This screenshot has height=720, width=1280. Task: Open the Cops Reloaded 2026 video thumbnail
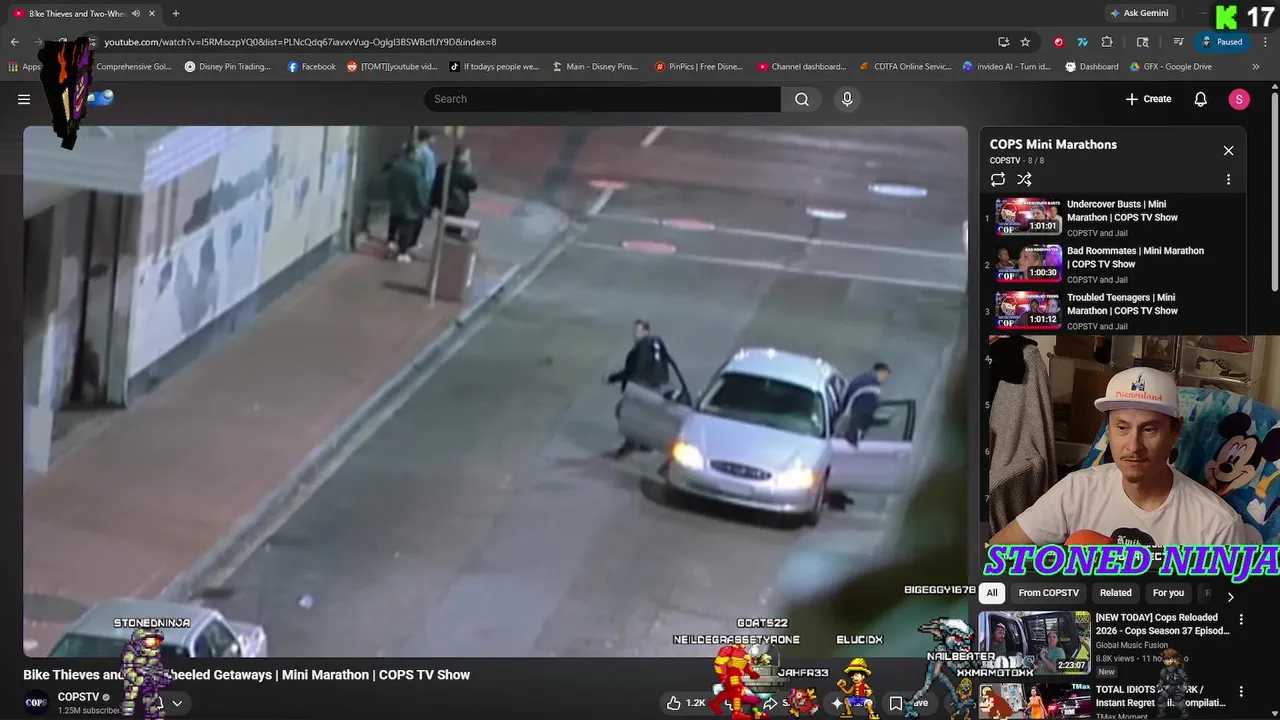(1034, 642)
